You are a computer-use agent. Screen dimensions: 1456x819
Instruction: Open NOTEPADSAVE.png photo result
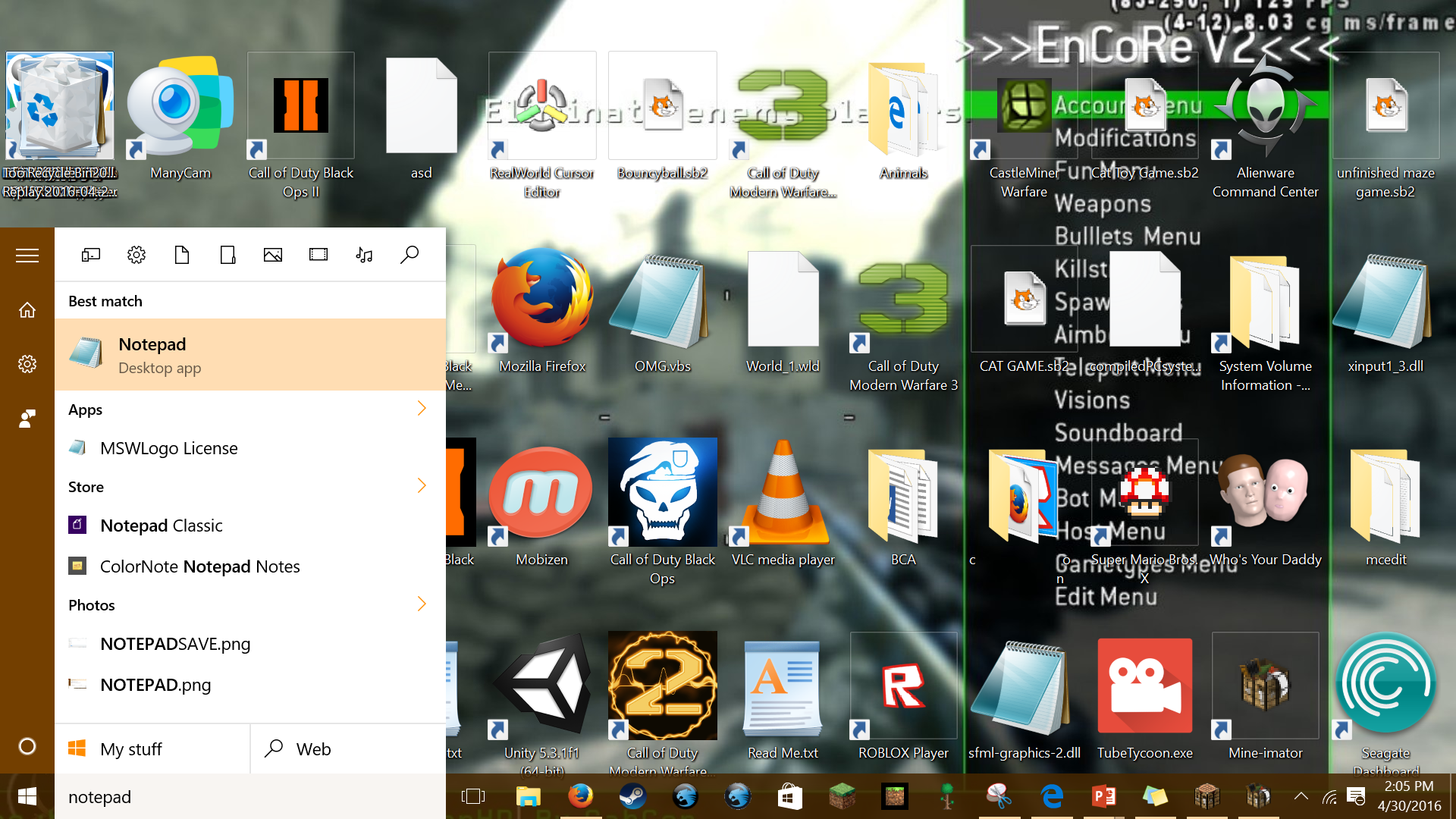pos(175,644)
